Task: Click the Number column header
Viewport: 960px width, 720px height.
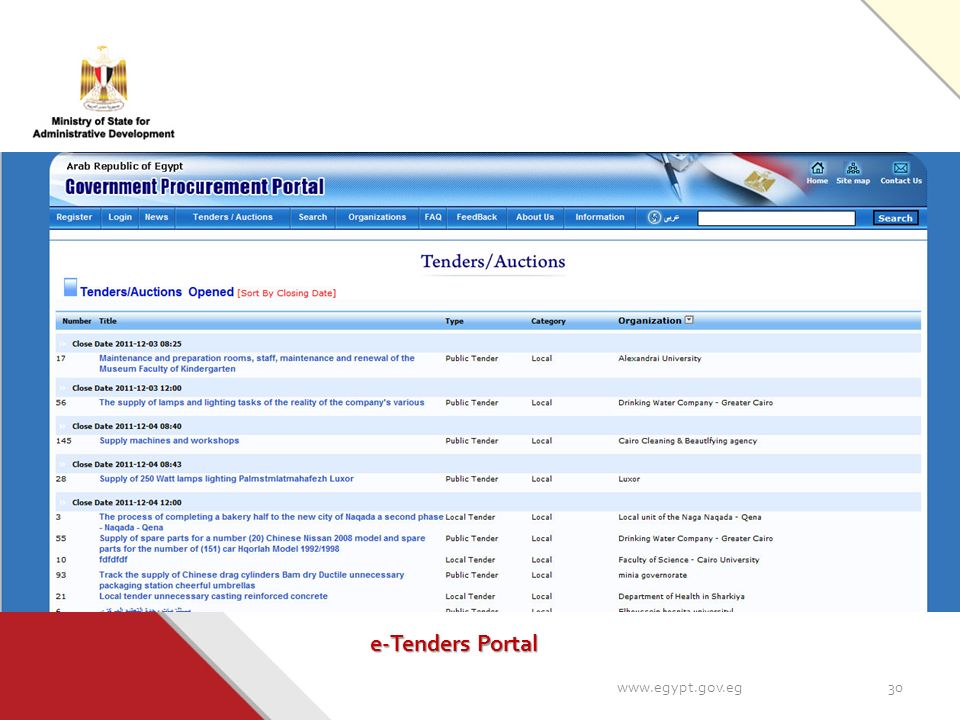Action: (x=77, y=321)
